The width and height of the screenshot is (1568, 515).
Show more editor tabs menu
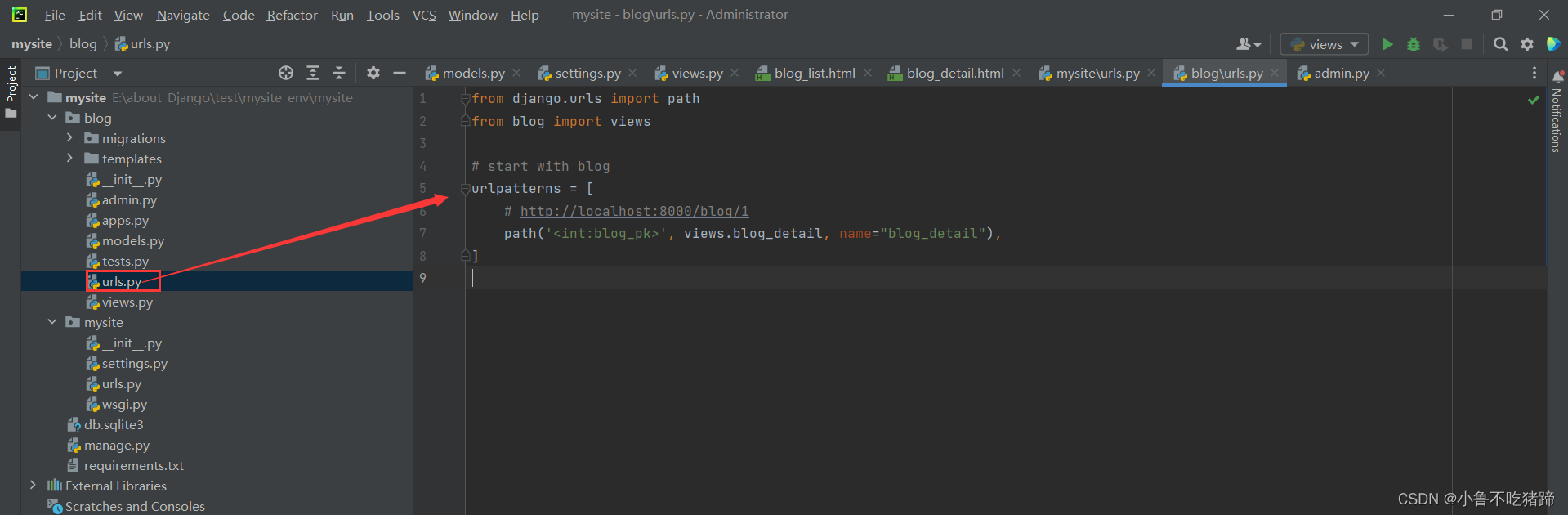tap(1534, 73)
